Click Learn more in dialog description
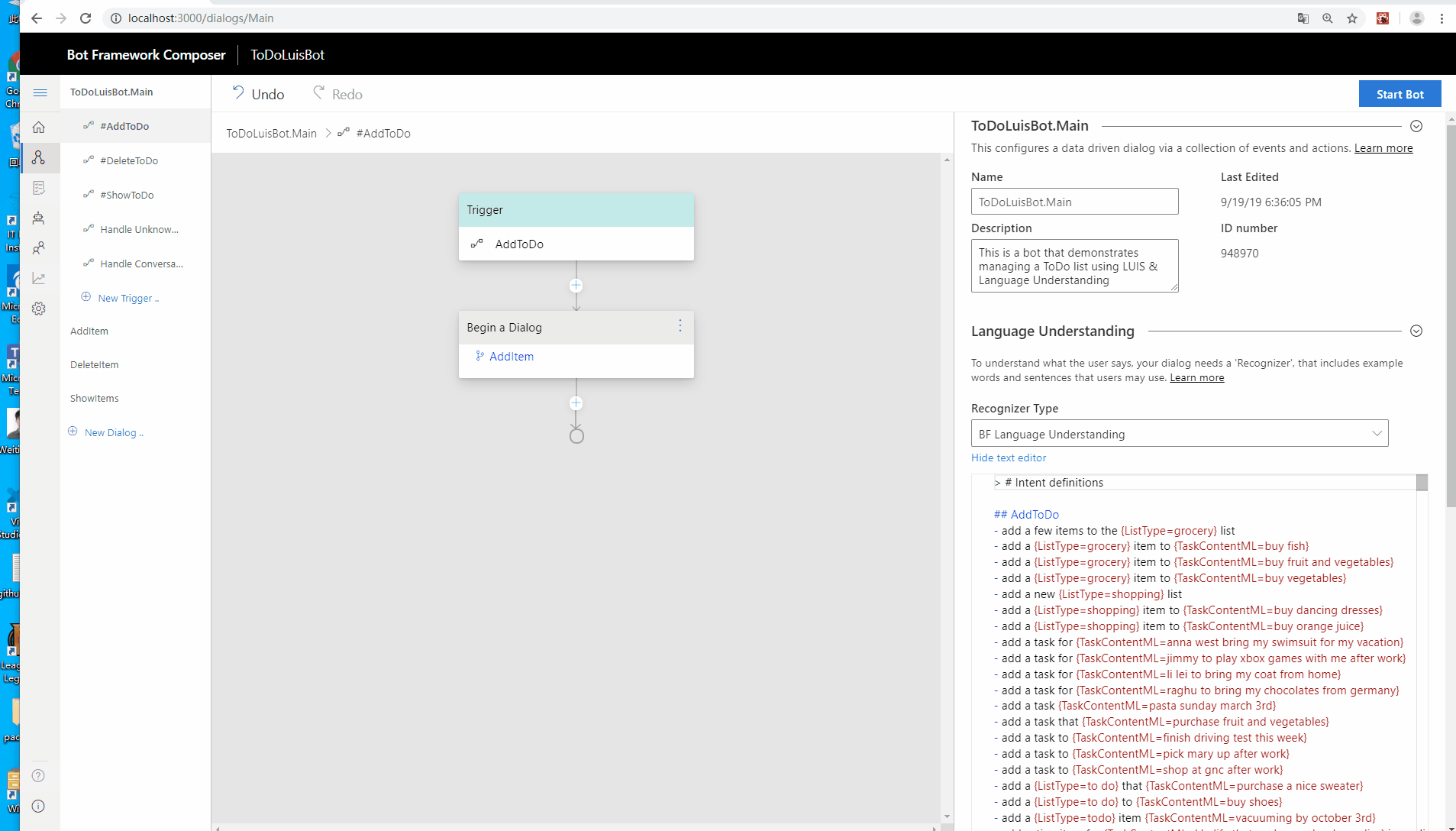Viewport: 1456px width, 831px height. click(1383, 148)
